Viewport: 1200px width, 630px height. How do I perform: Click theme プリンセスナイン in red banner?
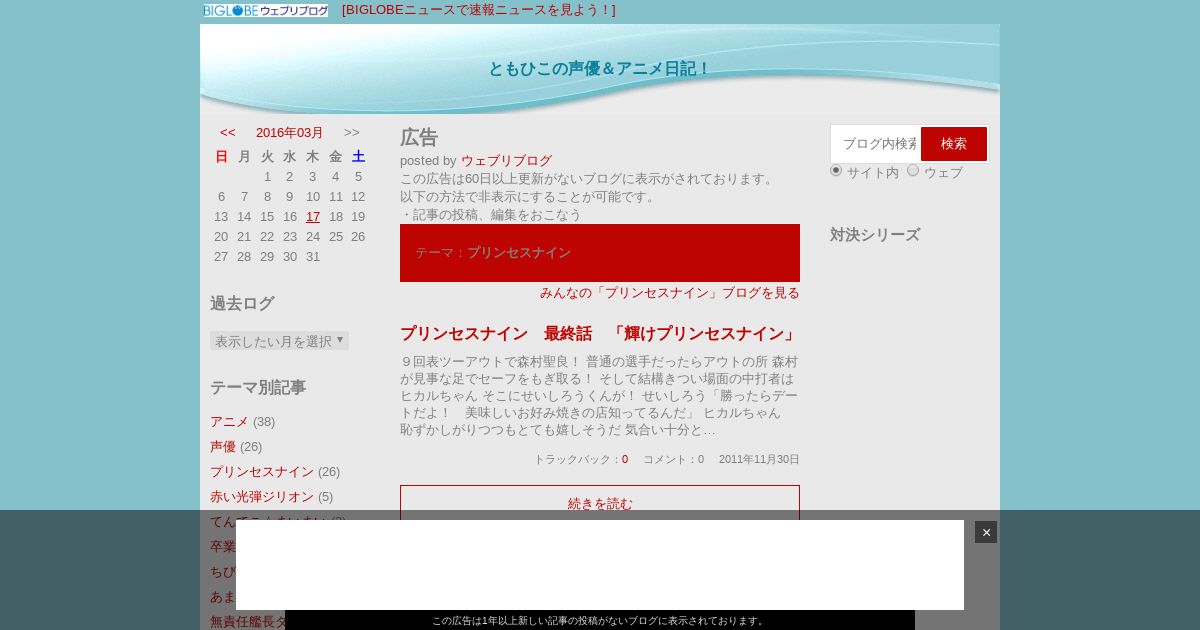pos(519,252)
